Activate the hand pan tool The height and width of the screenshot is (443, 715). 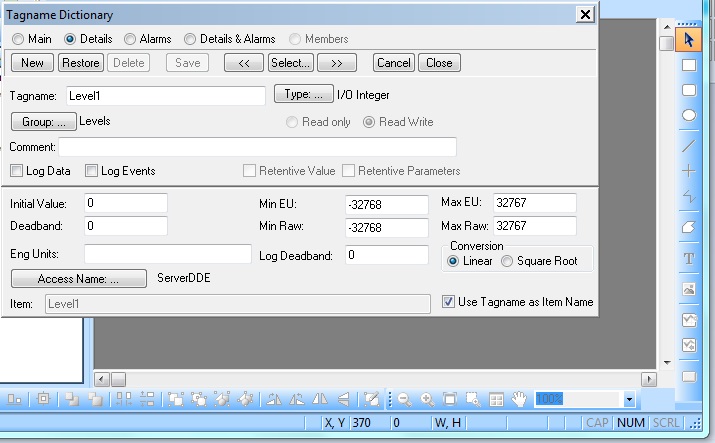pos(519,399)
